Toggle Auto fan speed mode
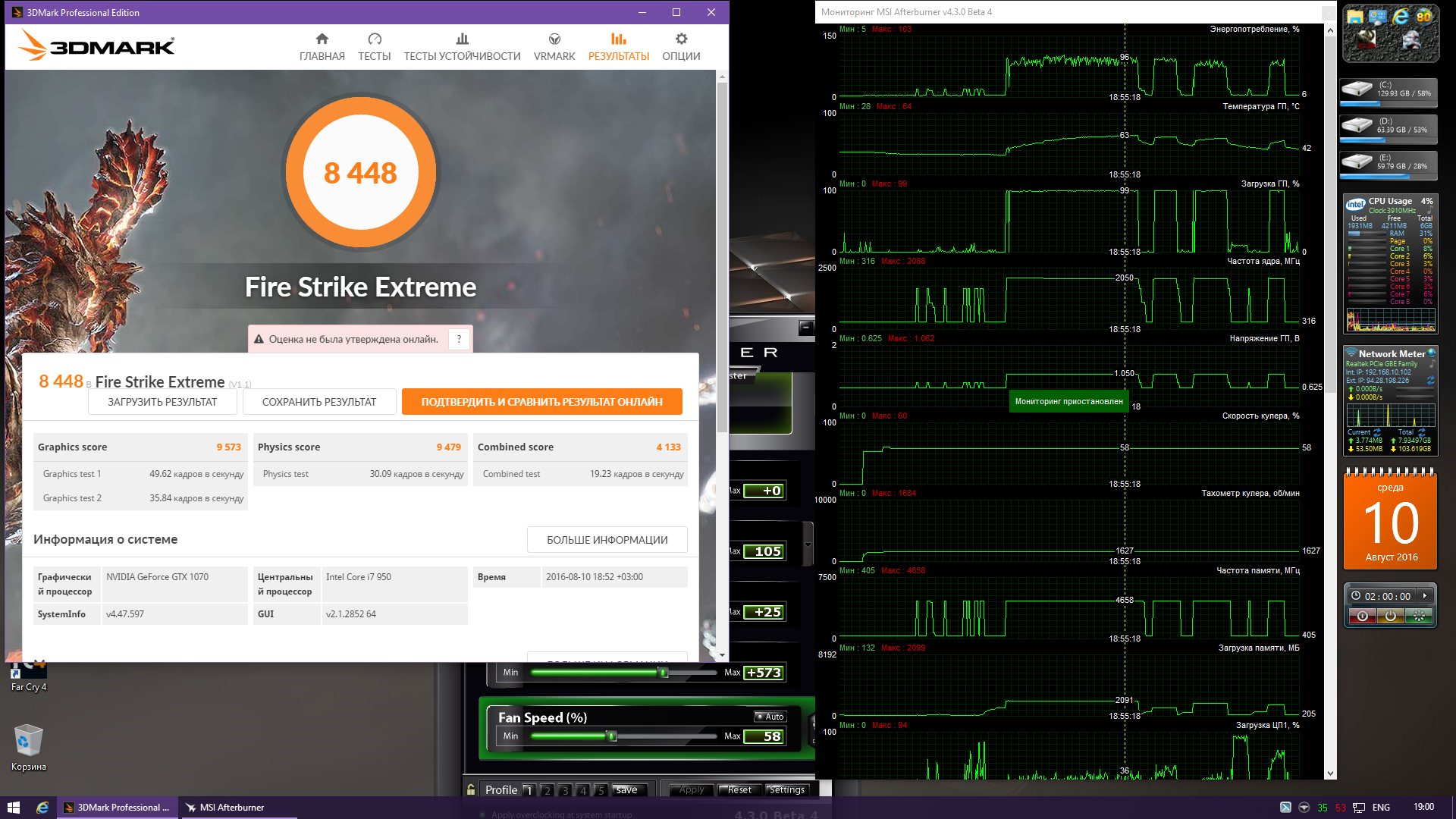 click(x=771, y=717)
